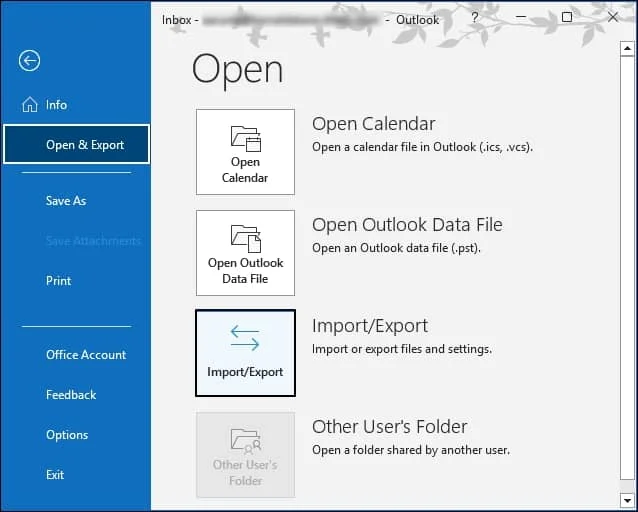Open the Print page

(59, 281)
